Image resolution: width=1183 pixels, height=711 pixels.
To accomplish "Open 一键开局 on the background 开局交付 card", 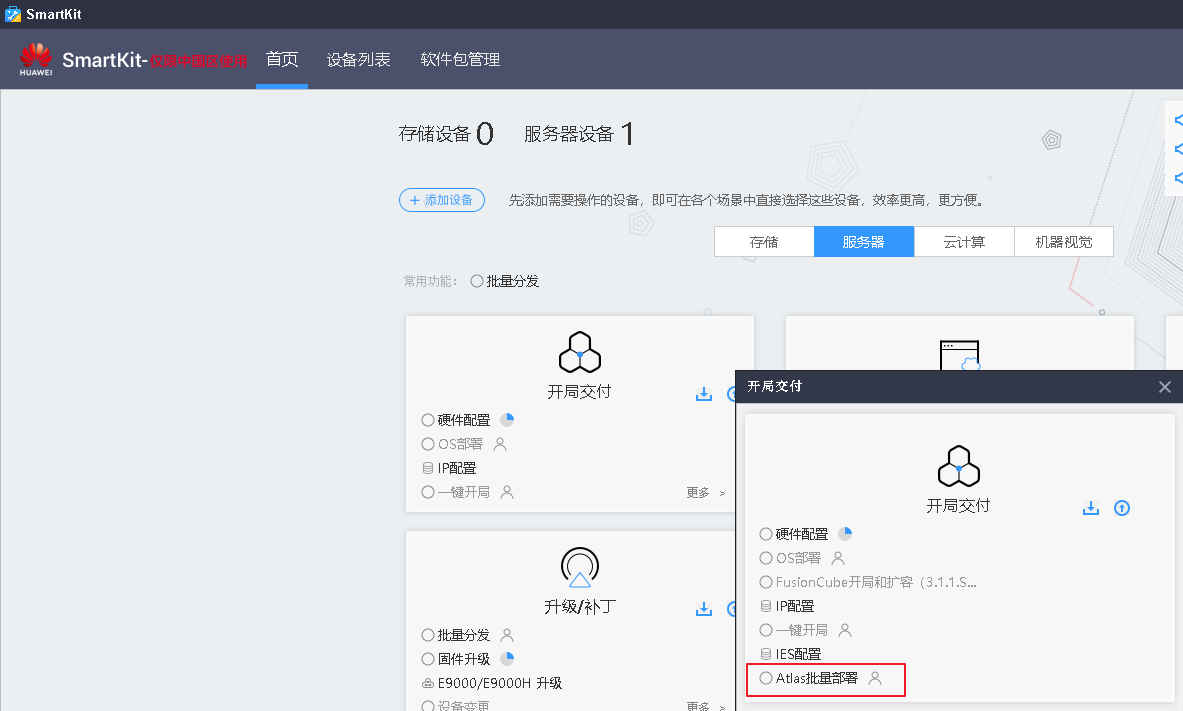I will coord(456,492).
